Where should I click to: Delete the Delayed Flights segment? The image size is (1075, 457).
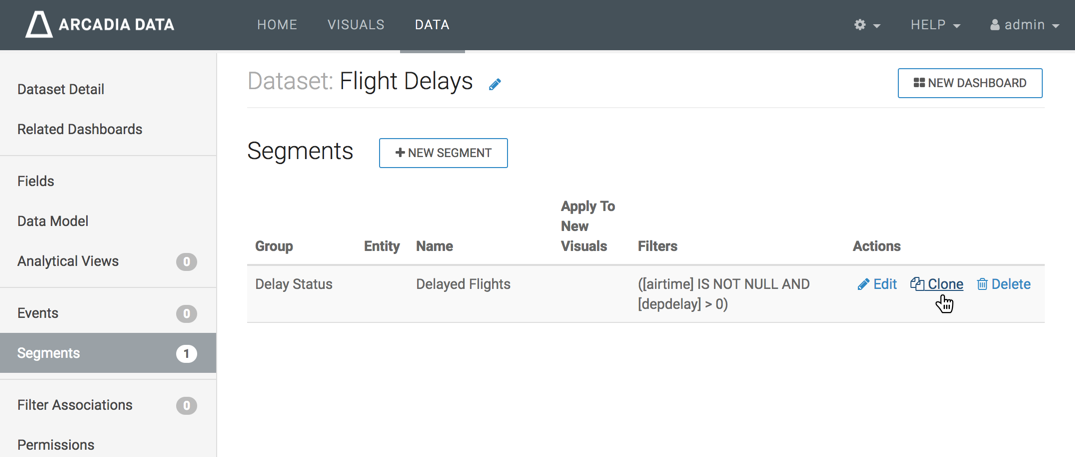click(1003, 284)
